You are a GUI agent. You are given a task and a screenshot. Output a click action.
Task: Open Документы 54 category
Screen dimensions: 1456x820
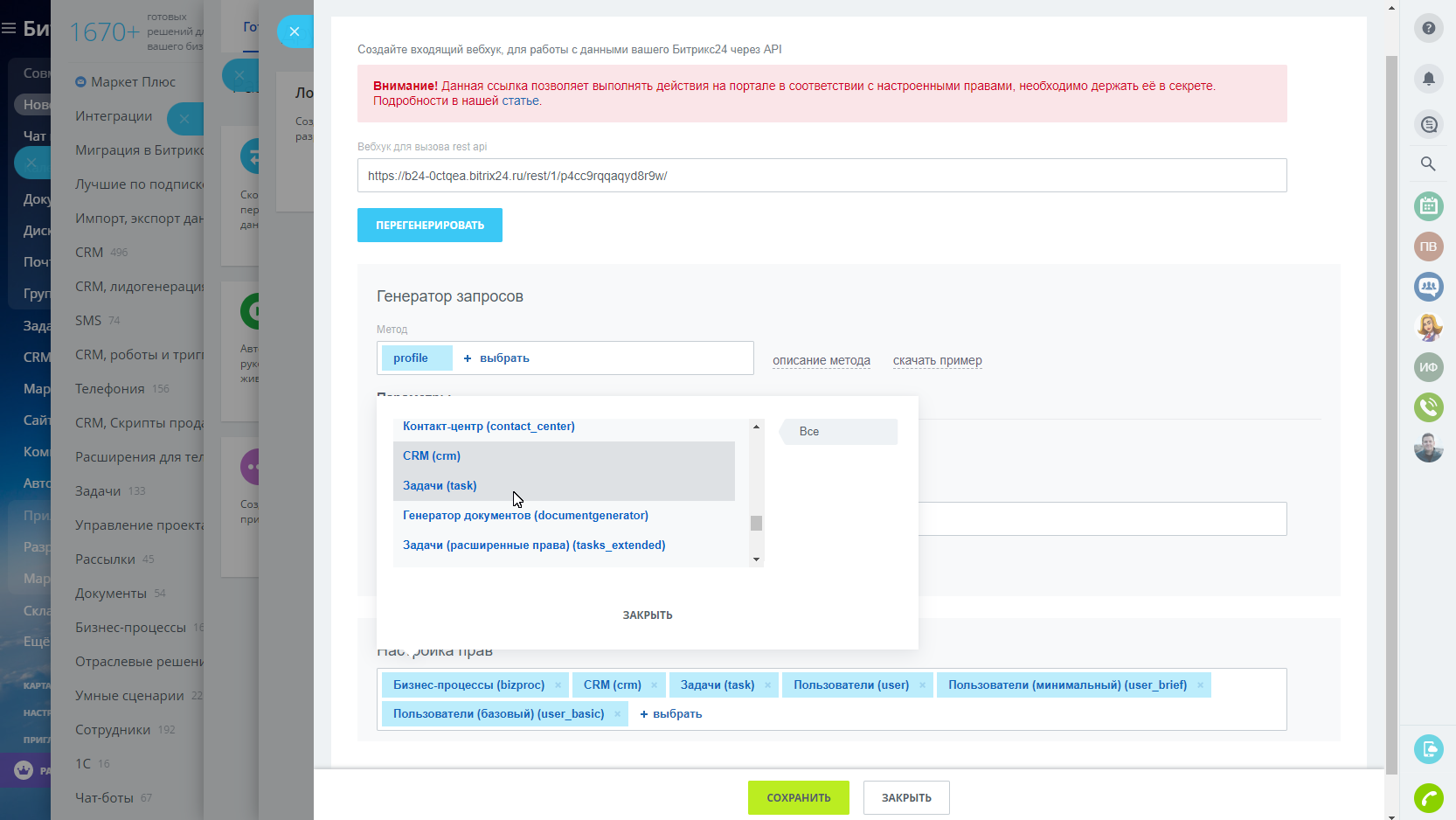point(121,594)
